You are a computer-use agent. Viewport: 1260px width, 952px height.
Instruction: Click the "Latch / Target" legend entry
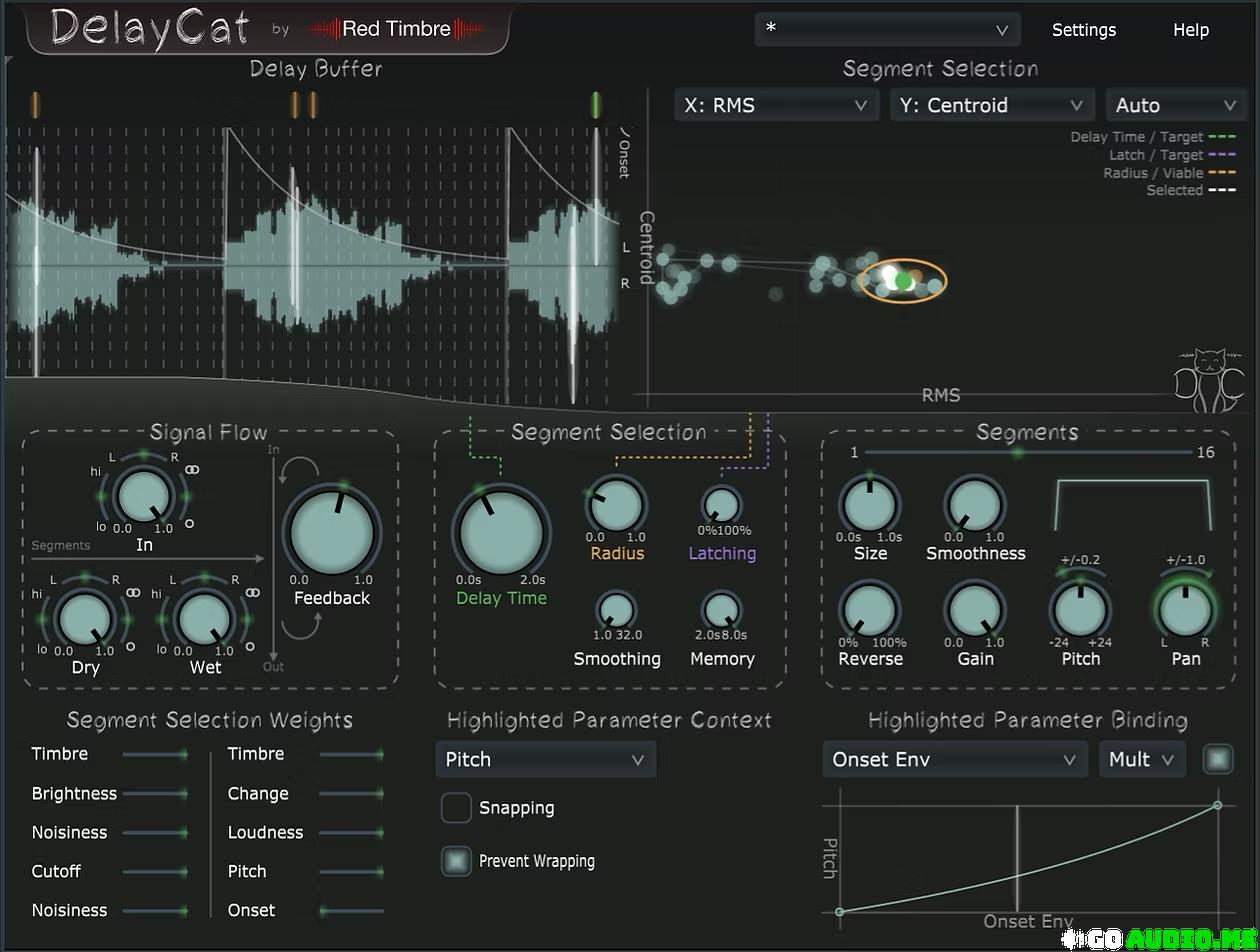(x=1172, y=155)
